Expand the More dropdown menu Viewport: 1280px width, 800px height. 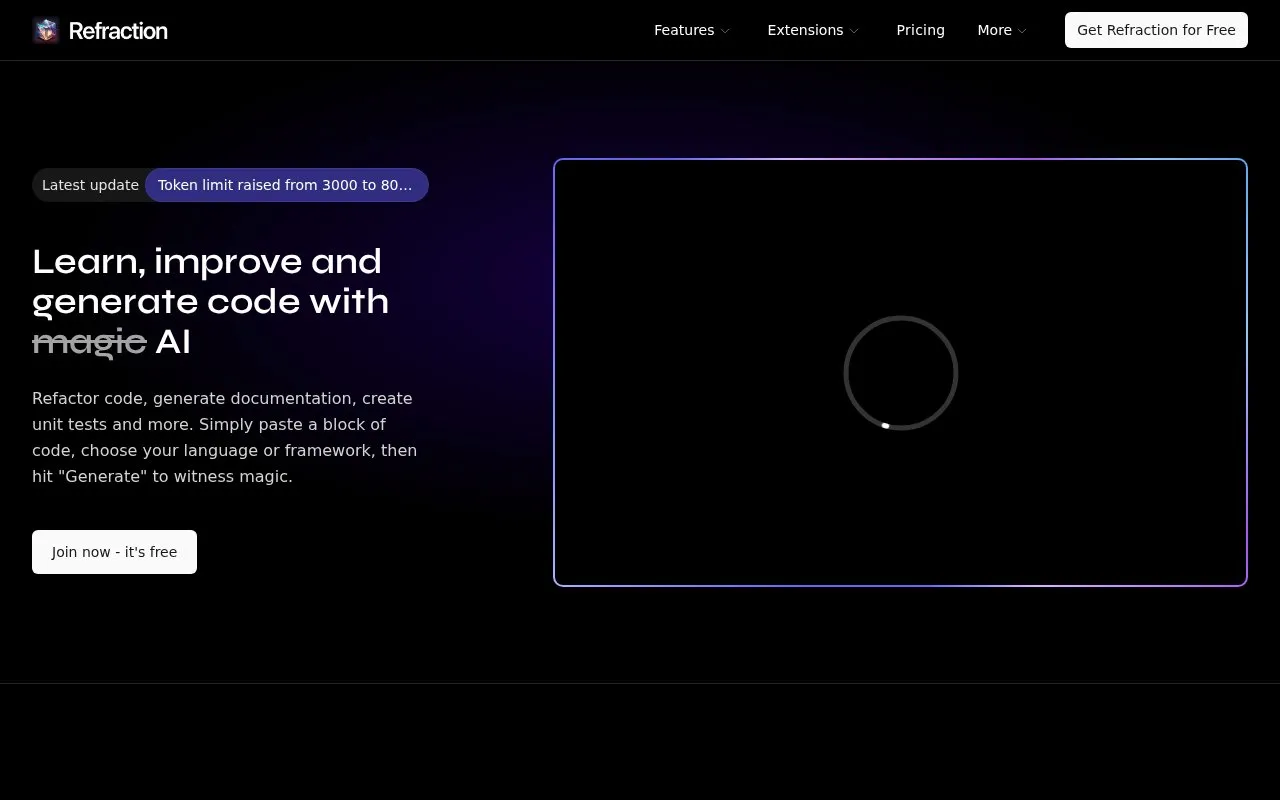coord(1002,30)
